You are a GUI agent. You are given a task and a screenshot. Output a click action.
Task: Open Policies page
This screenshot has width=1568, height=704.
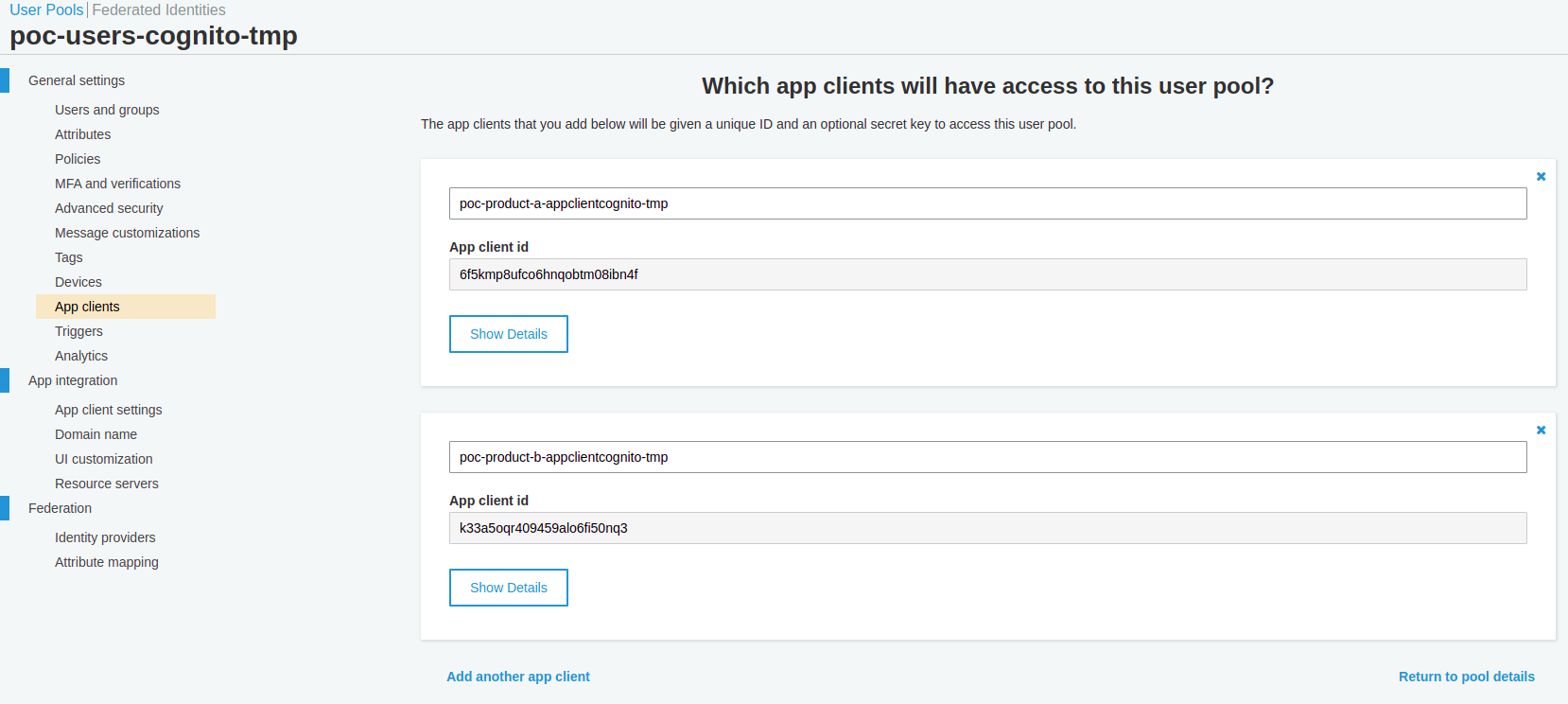(x=78, y=159)
